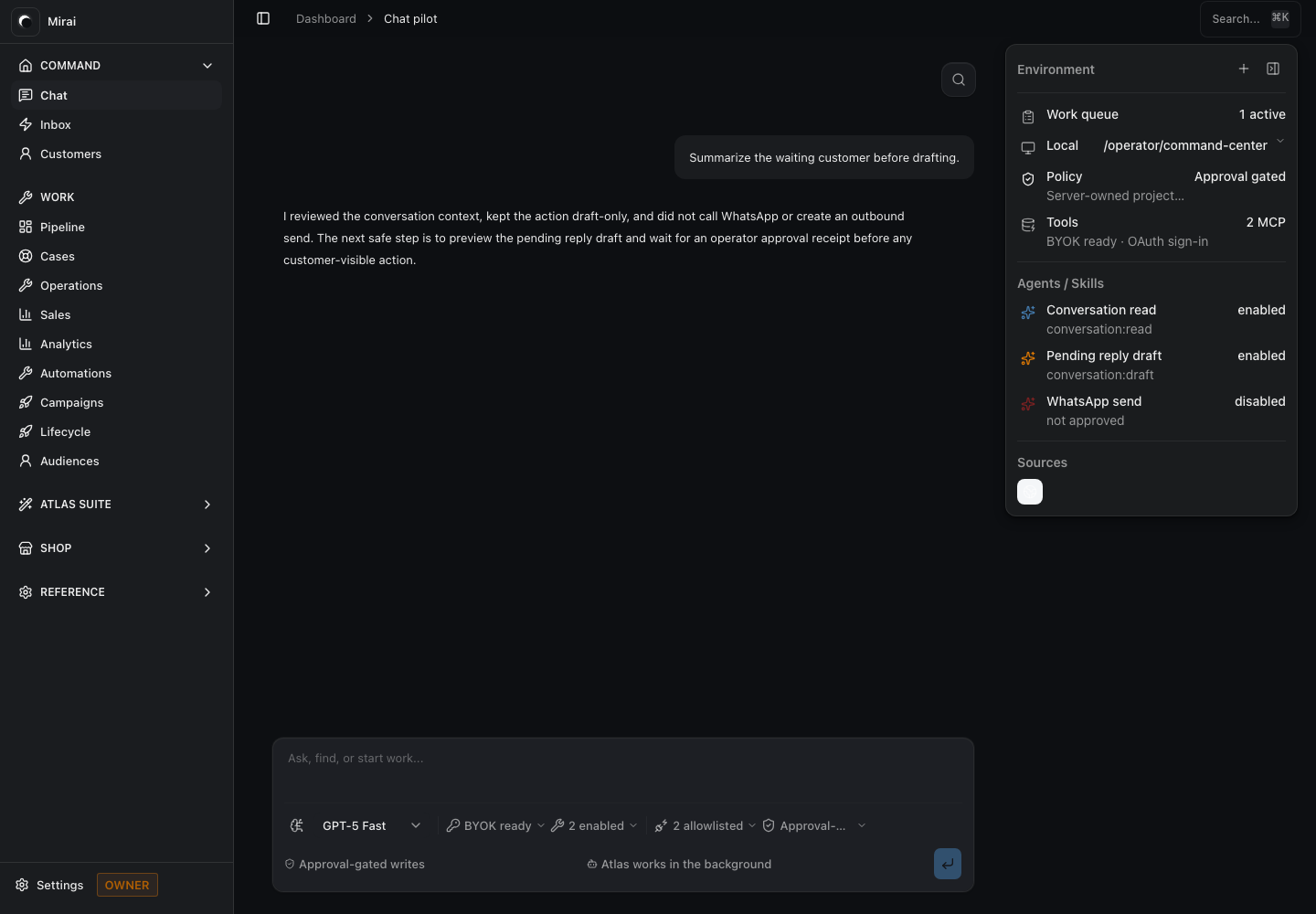Viewport: 1316px width, 914px height.
Task: Click the Mirai logo icon
Action: (26, 21)
